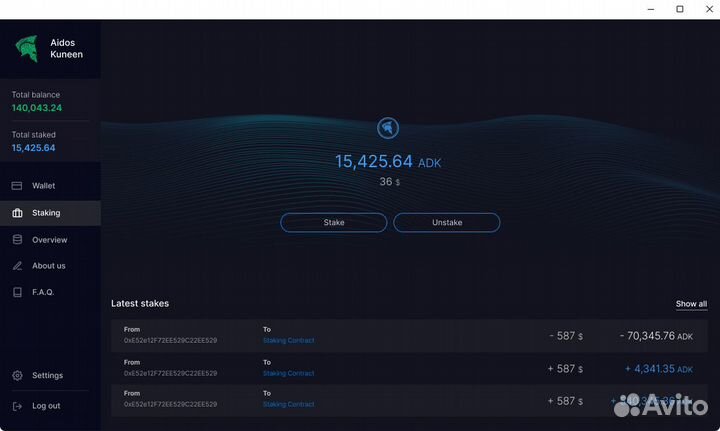
Task: Click the Staking briefcase icon in sidebar
Action: pyautogui.click(x=17, y=213)
